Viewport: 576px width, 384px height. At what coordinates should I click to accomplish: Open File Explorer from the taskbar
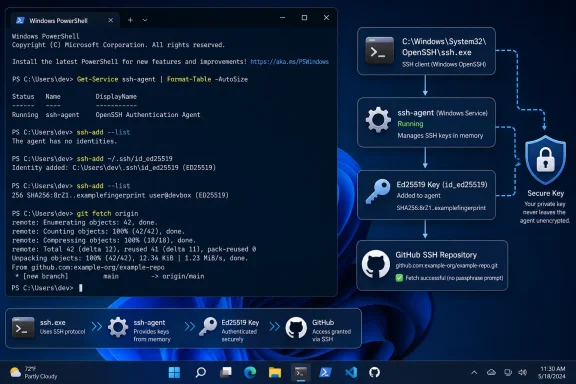tap(275, 373)
